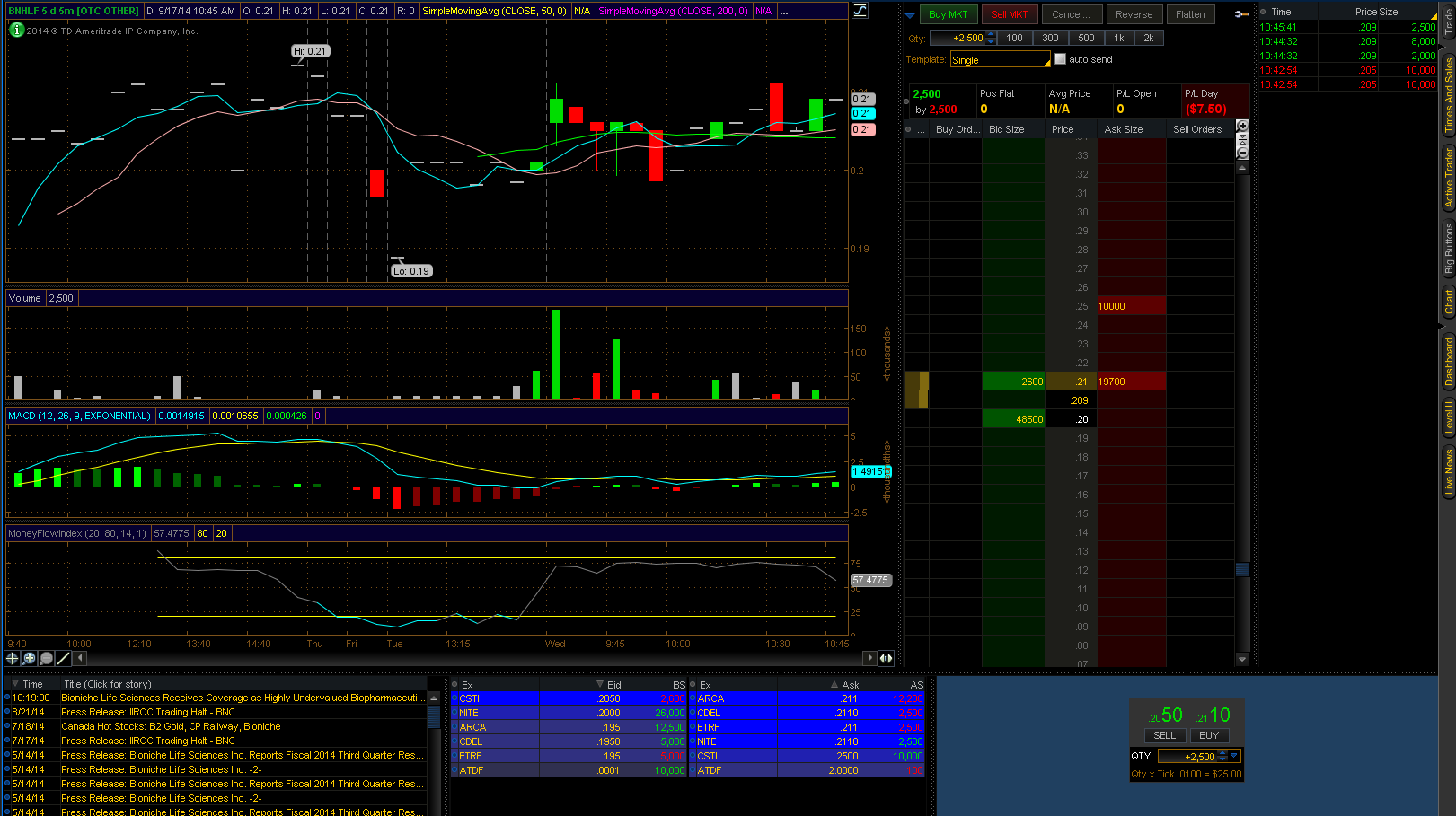Click the zoom in magnifier on chart toolbar
This screenshot has width=1456, height=816.
(30, 658)
